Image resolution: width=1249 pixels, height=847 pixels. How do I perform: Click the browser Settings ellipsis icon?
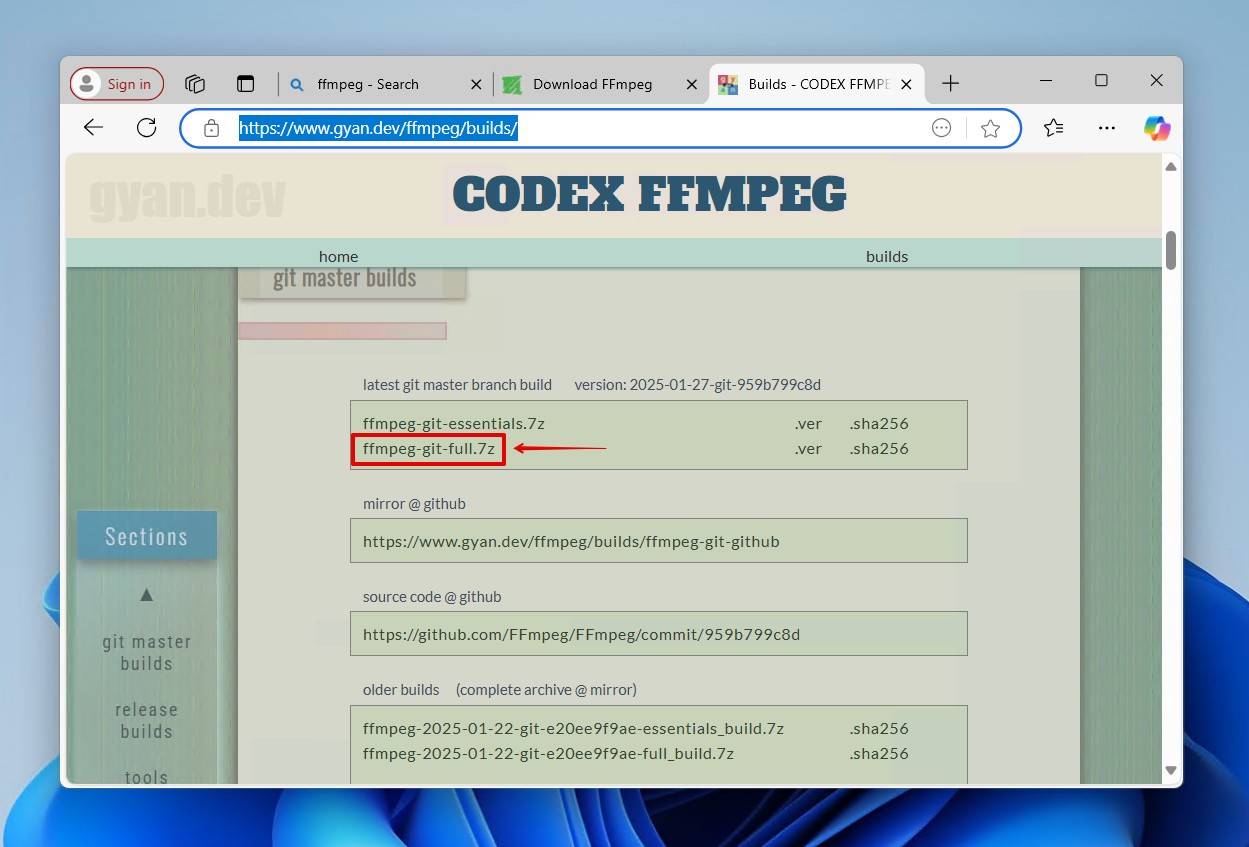tap(1106, 128)
